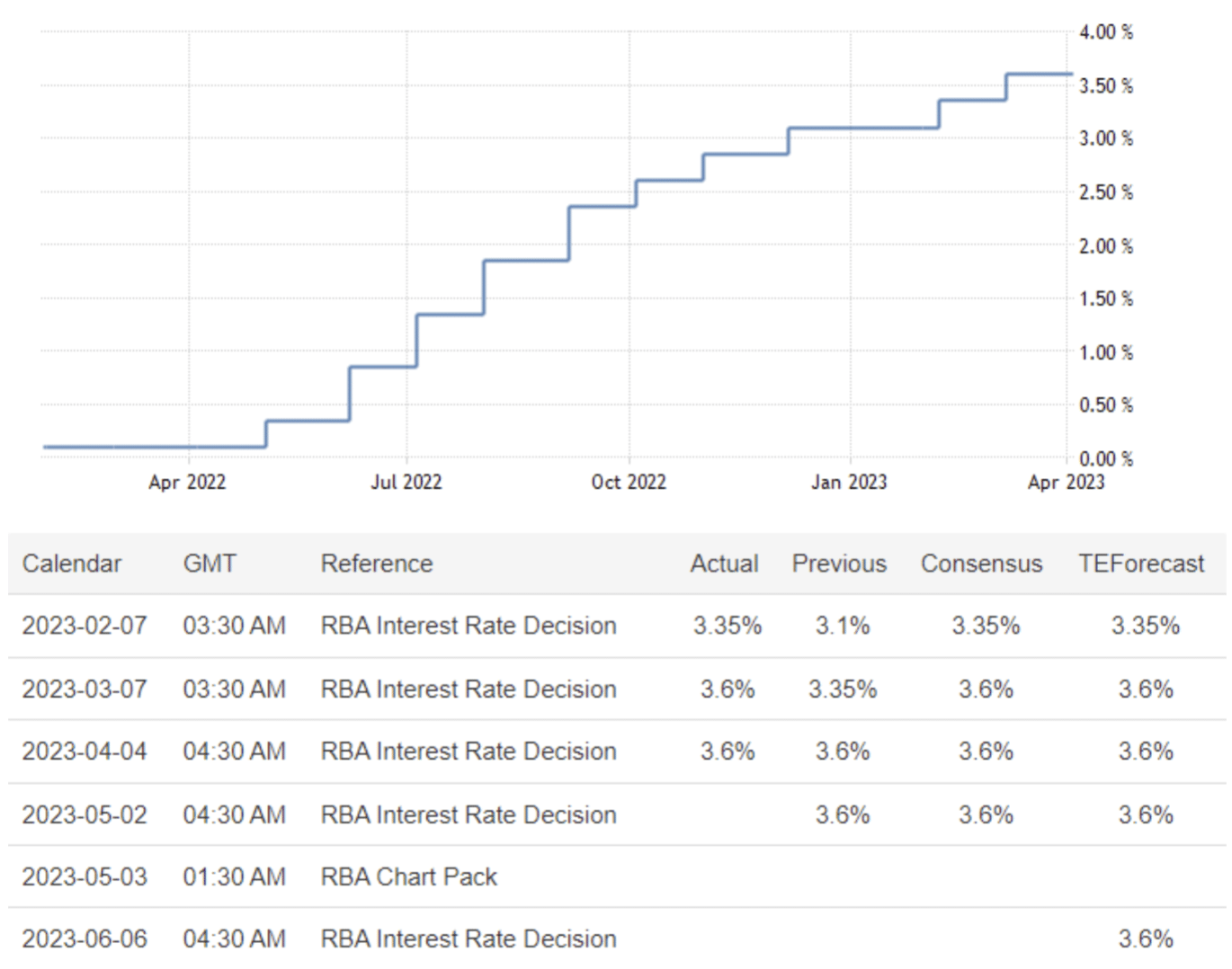The width and height of the screenshot is (1232, 969).
Task: Click the Oct 2022 x-axis label
Action: (x=629, y=483)
